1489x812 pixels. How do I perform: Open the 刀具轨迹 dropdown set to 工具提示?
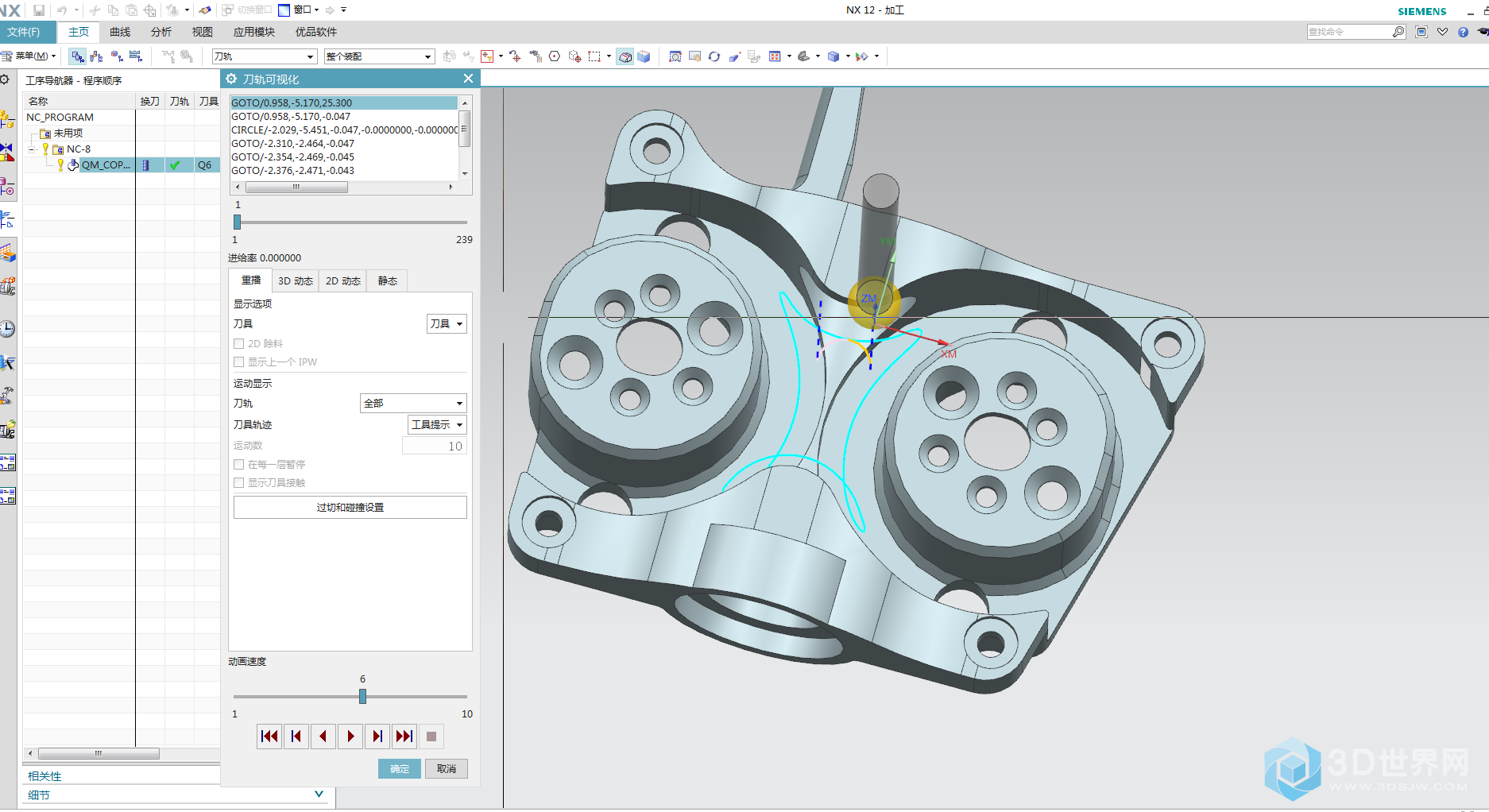pyautogui.click(x=437, y=424)
